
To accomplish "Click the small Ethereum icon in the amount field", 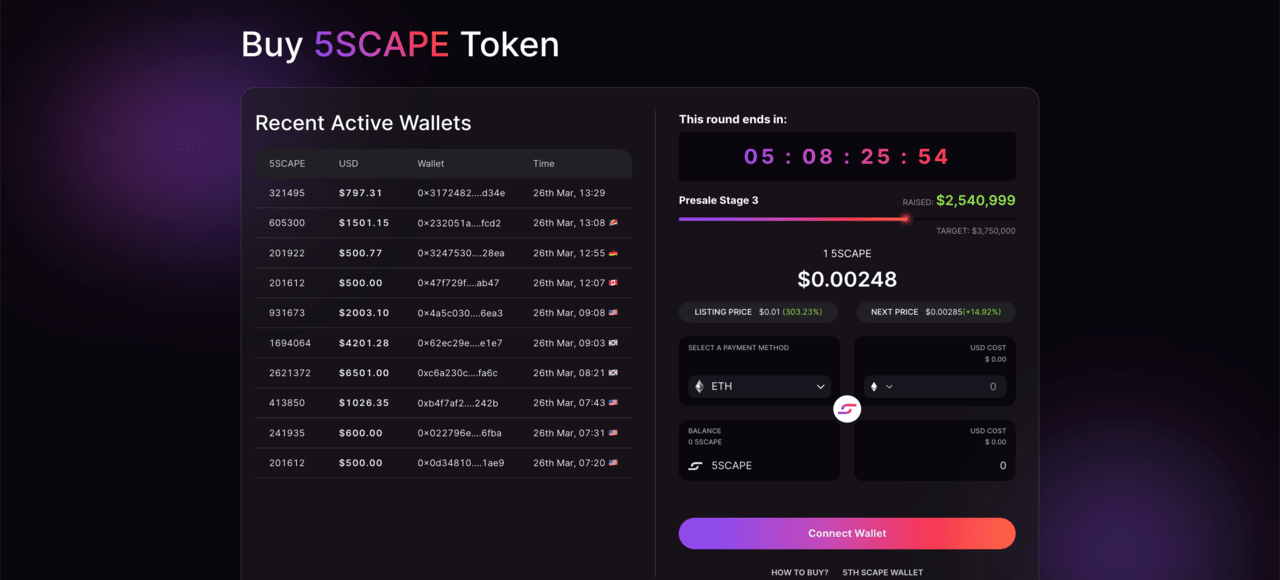I will 873,386.
